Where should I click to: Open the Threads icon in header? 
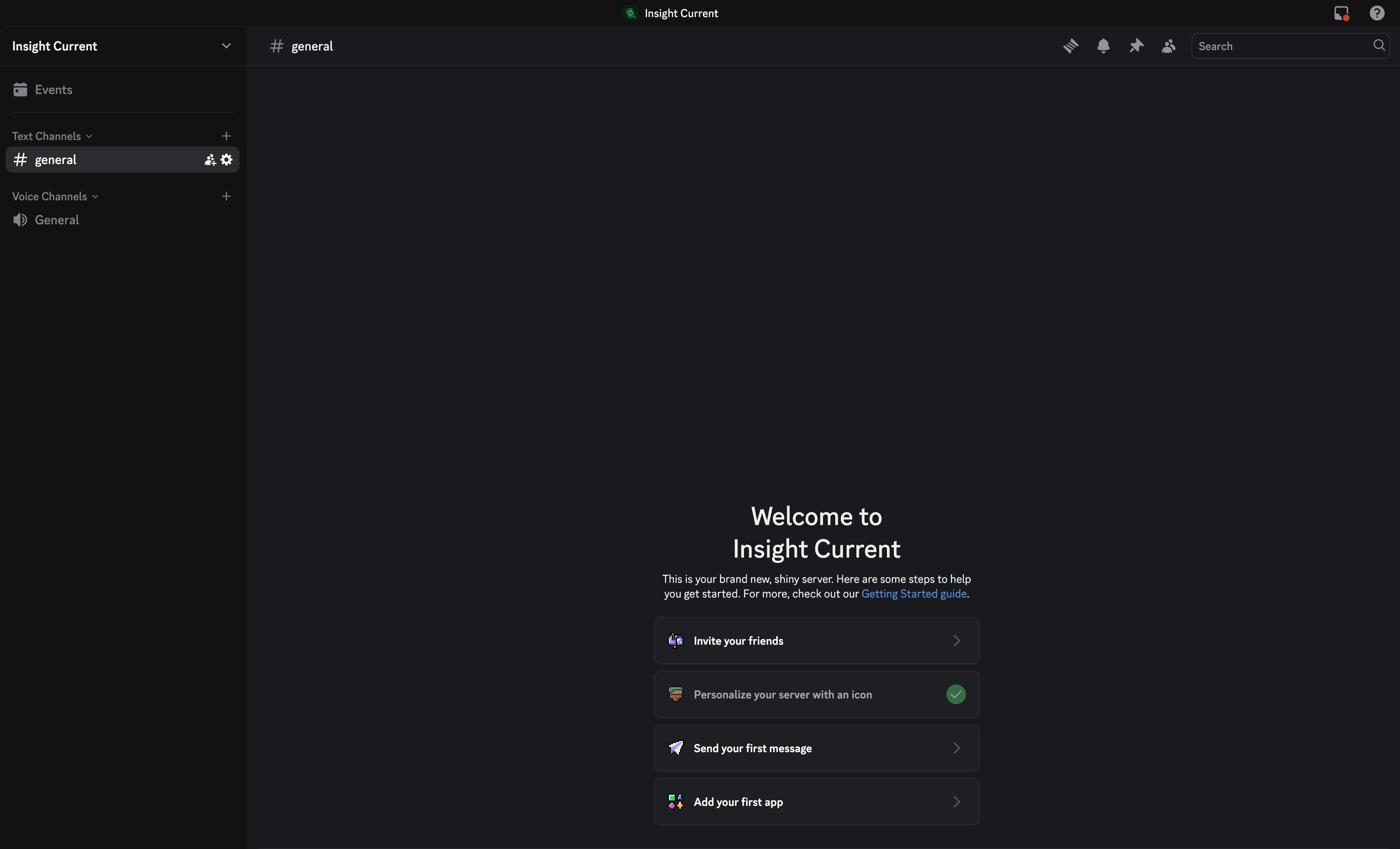click(x=1071, y=46)
